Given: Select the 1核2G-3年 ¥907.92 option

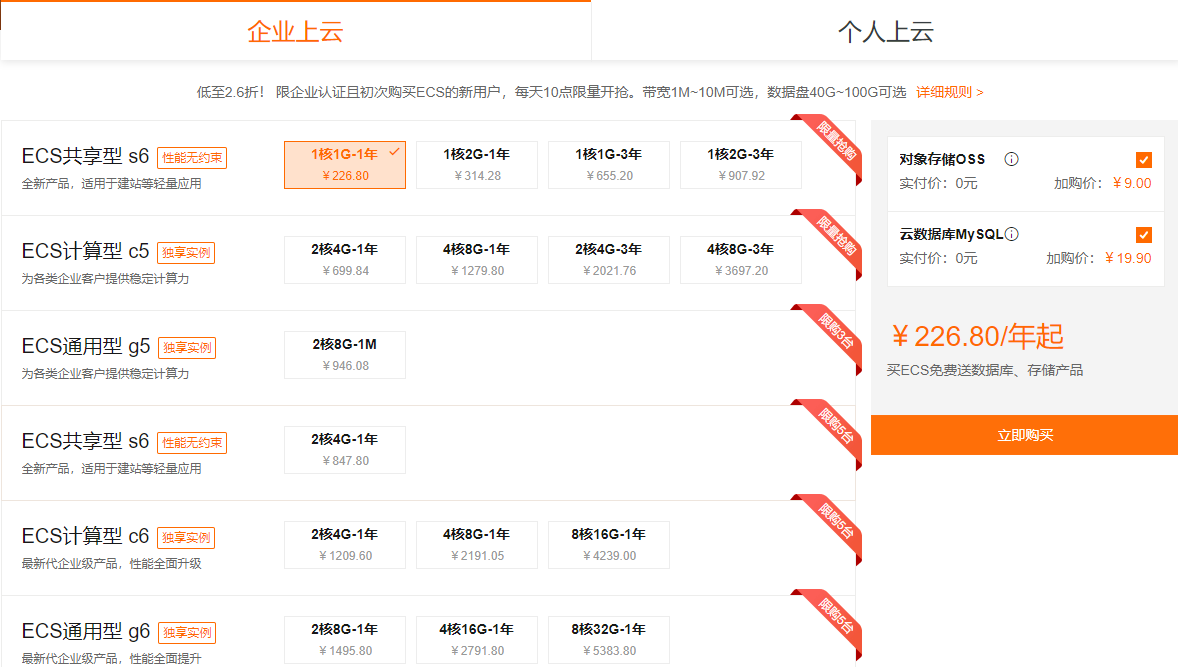Looking at the screenshot, I should 741,164.
